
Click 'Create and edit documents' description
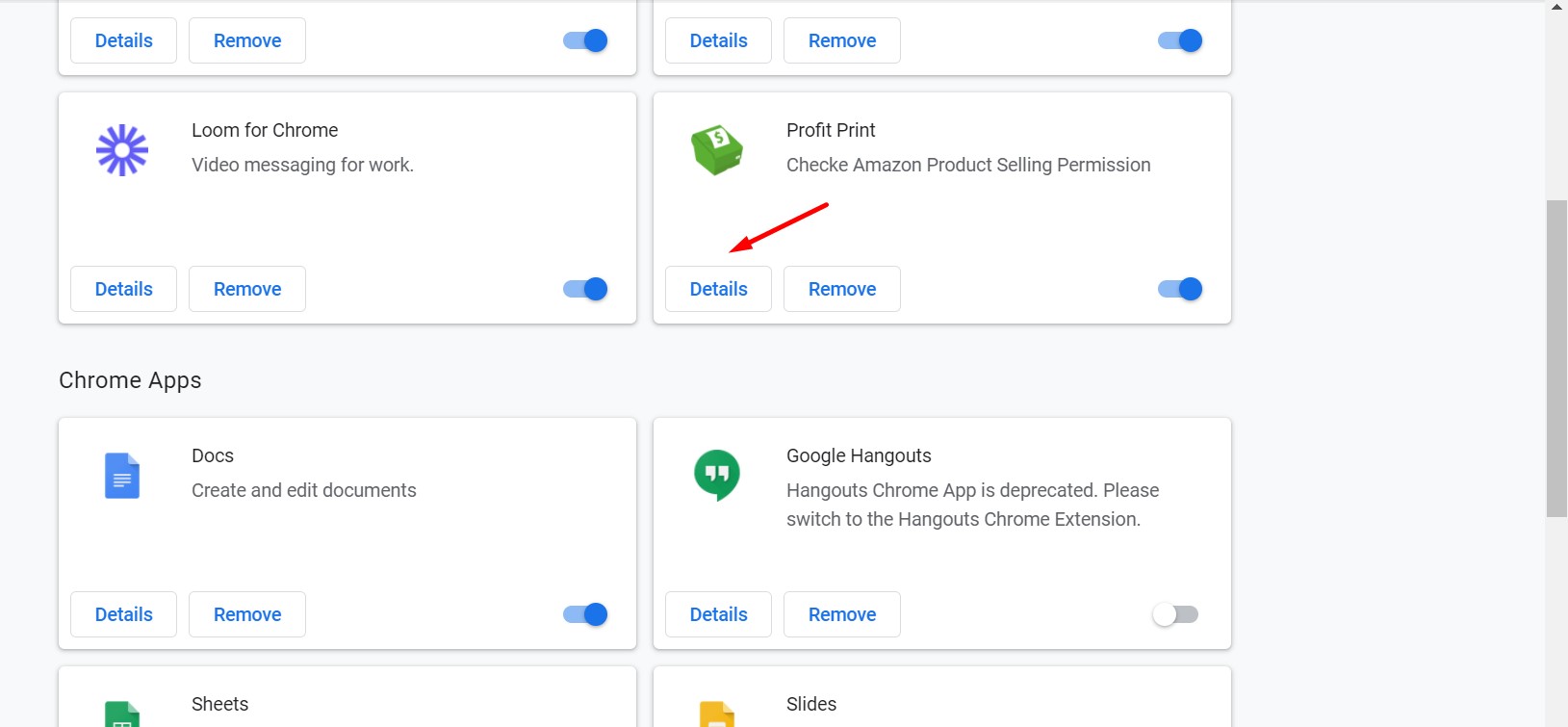pyautogui.click(x=304, y=490)
